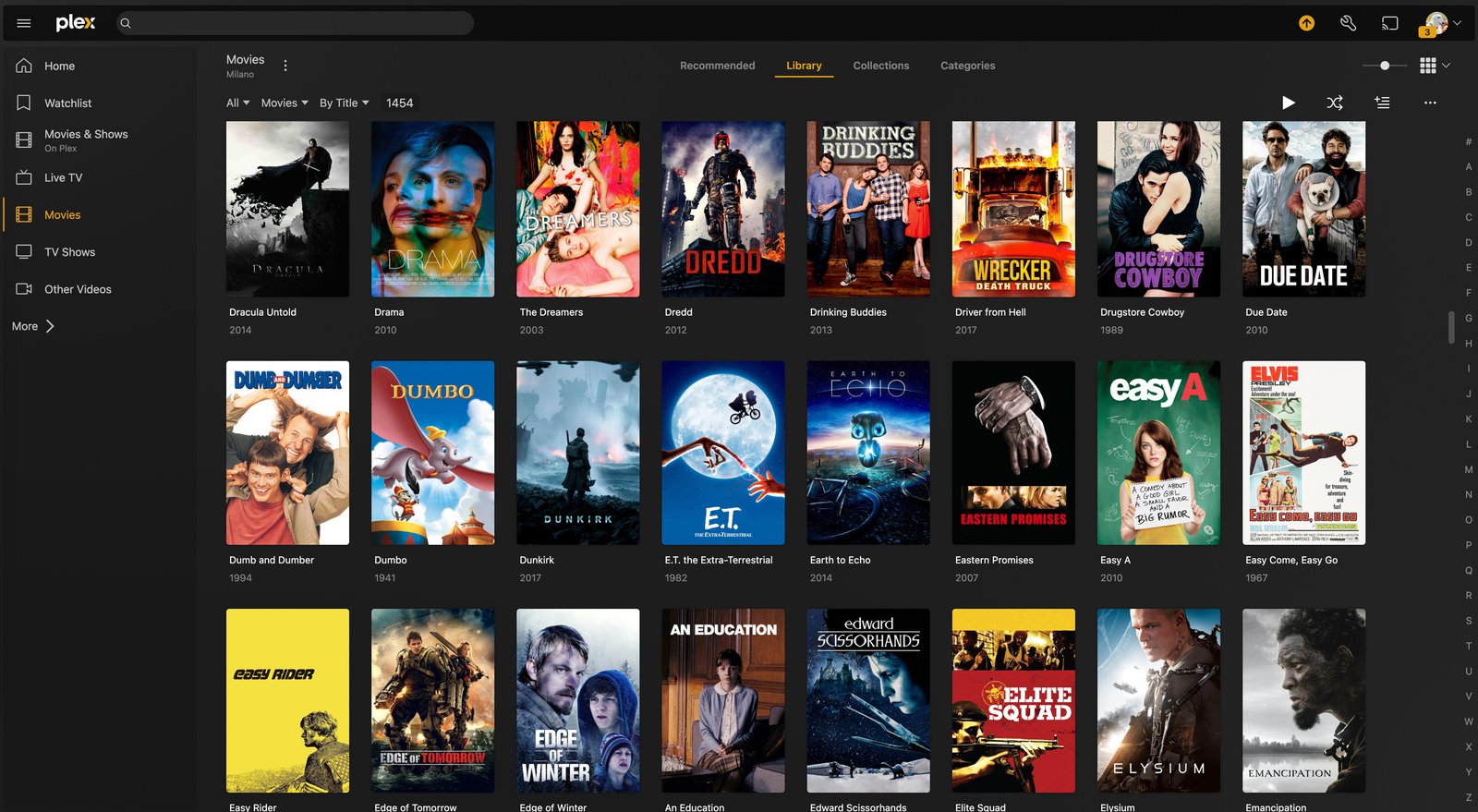
Task: Open the hamburger navigation menu
Action: (x=24, y=23)
